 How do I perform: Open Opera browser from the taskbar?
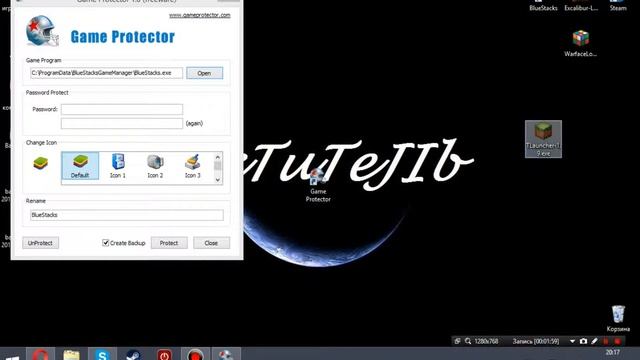40,354
